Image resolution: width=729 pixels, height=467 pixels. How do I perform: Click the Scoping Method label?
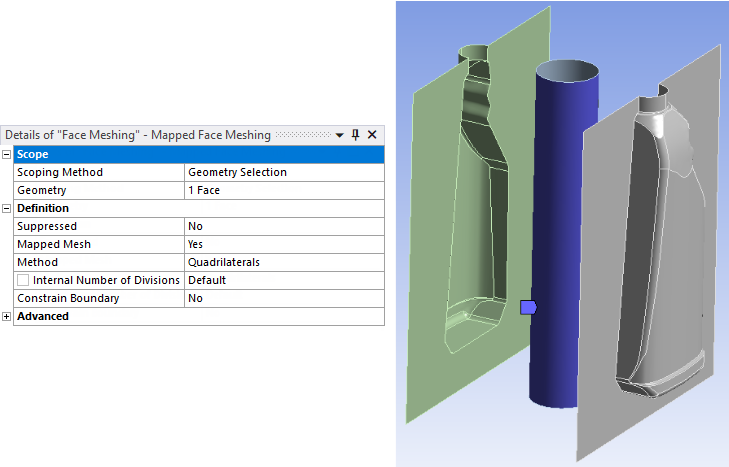[x=60, y=172]
